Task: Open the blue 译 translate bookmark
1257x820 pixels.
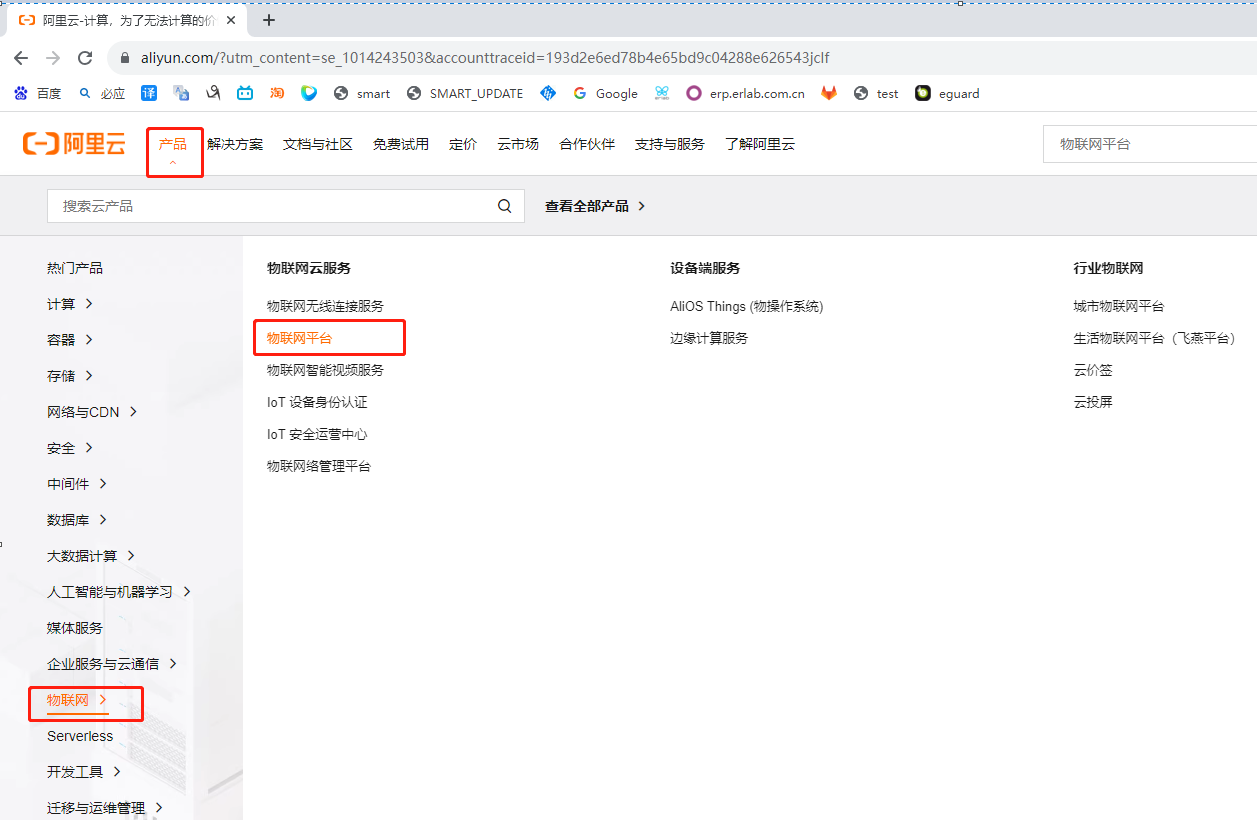Action: [149, 93]
